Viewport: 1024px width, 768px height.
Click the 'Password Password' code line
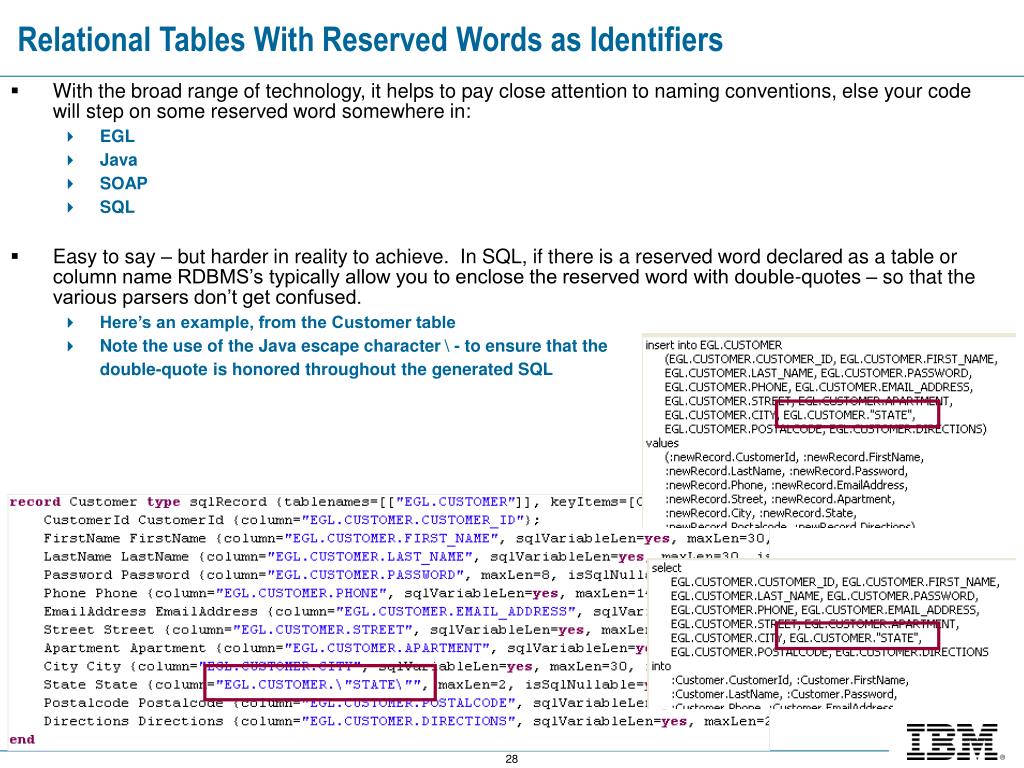click(x=344, y=575)
